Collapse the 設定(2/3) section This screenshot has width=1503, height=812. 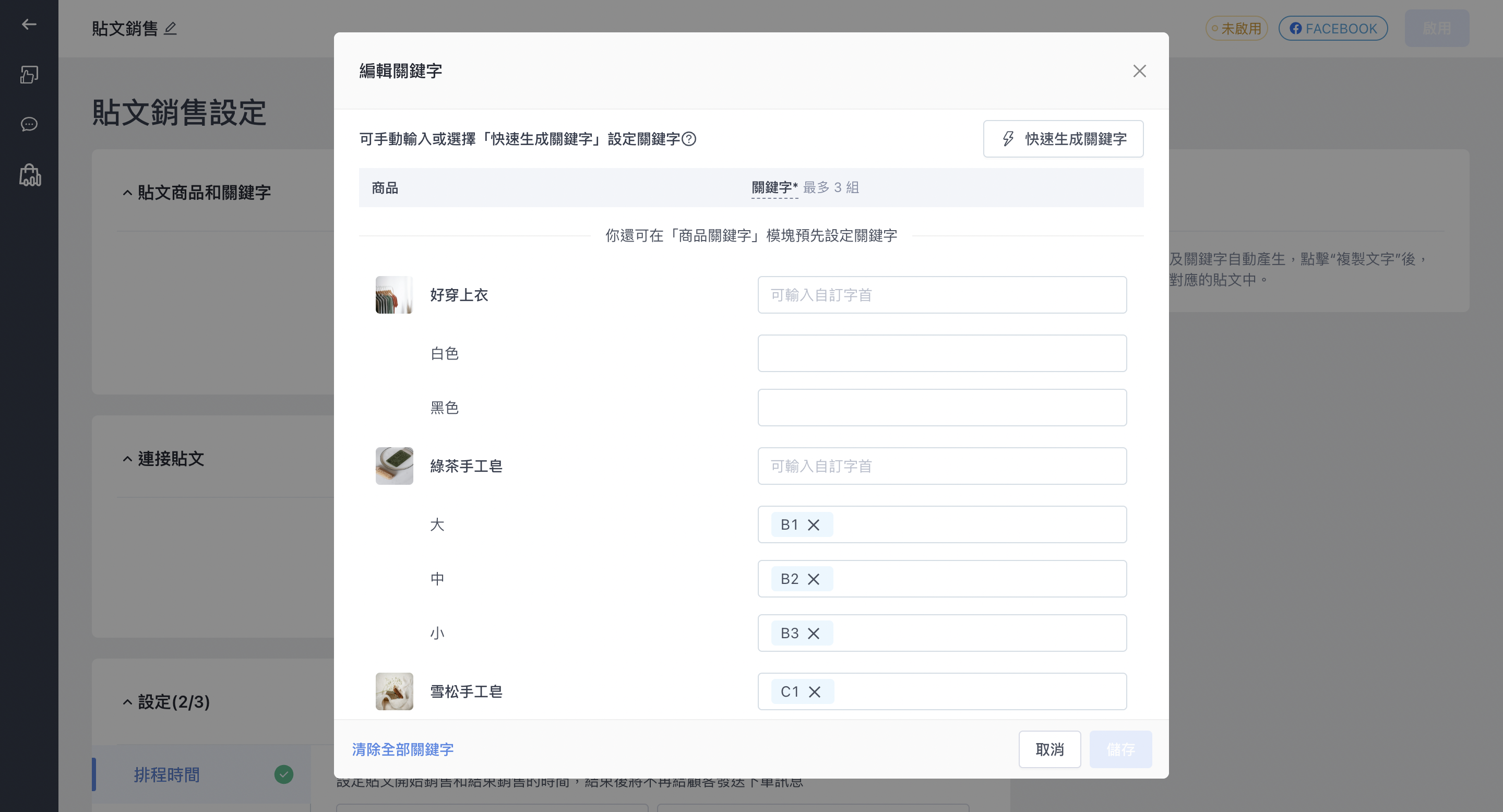pyautogui.click(x=127, y=702)
